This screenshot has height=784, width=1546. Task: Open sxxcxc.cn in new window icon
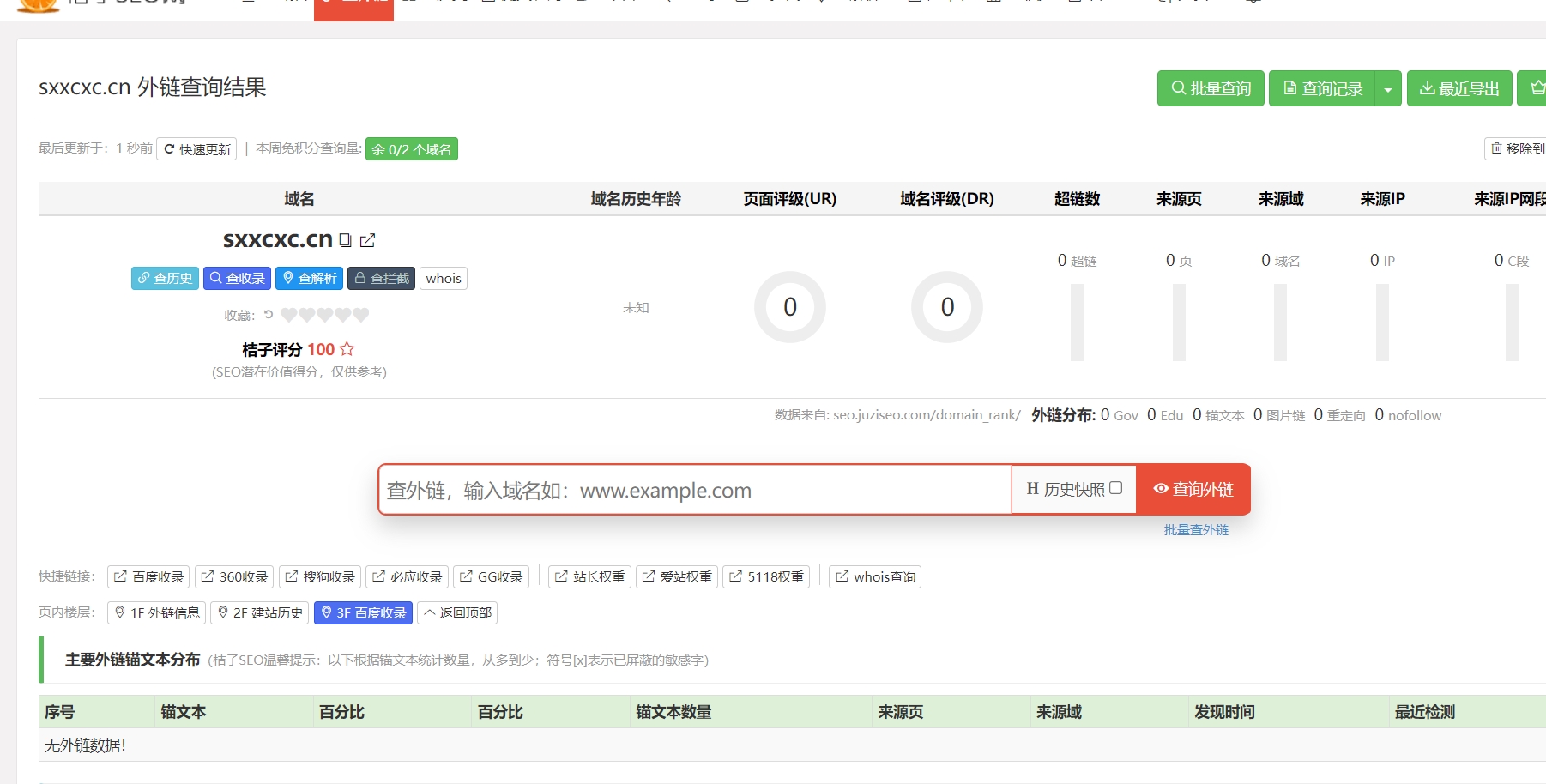(x=367, y=240)
